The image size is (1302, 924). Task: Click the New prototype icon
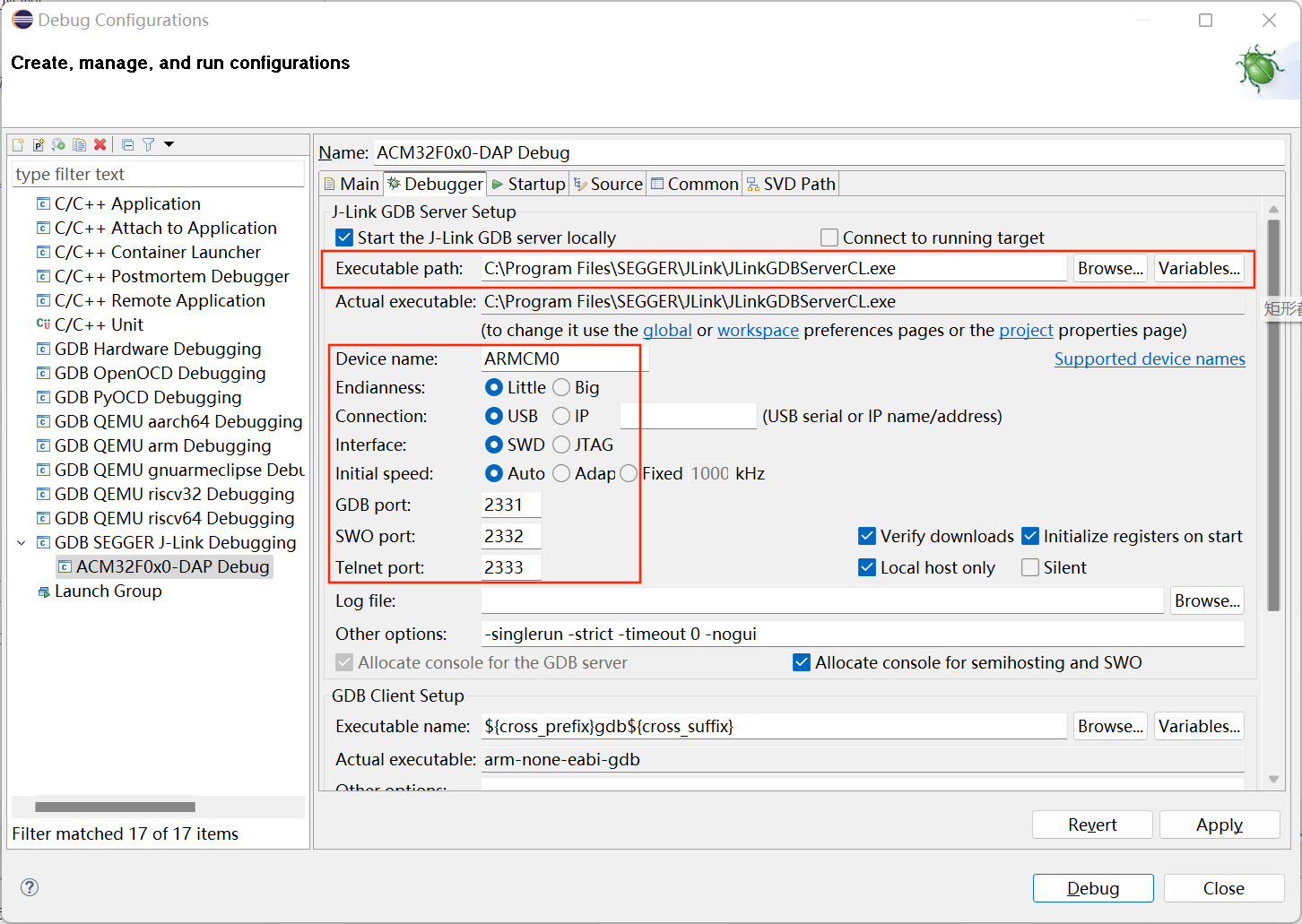point(39,144)
